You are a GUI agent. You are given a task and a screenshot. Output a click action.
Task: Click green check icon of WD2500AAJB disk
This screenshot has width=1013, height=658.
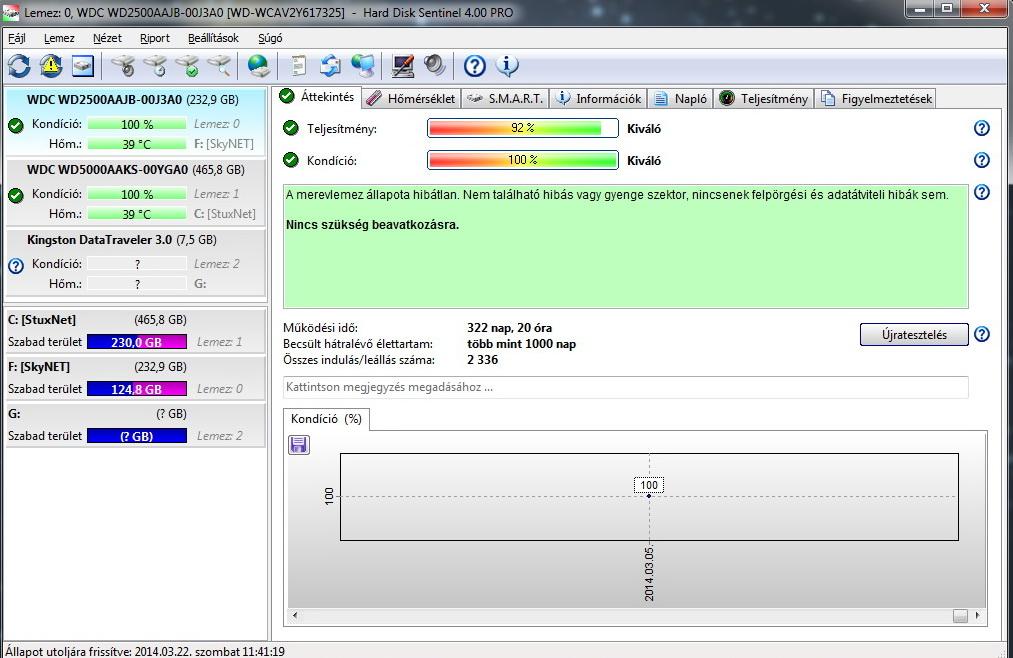[16, 125]
